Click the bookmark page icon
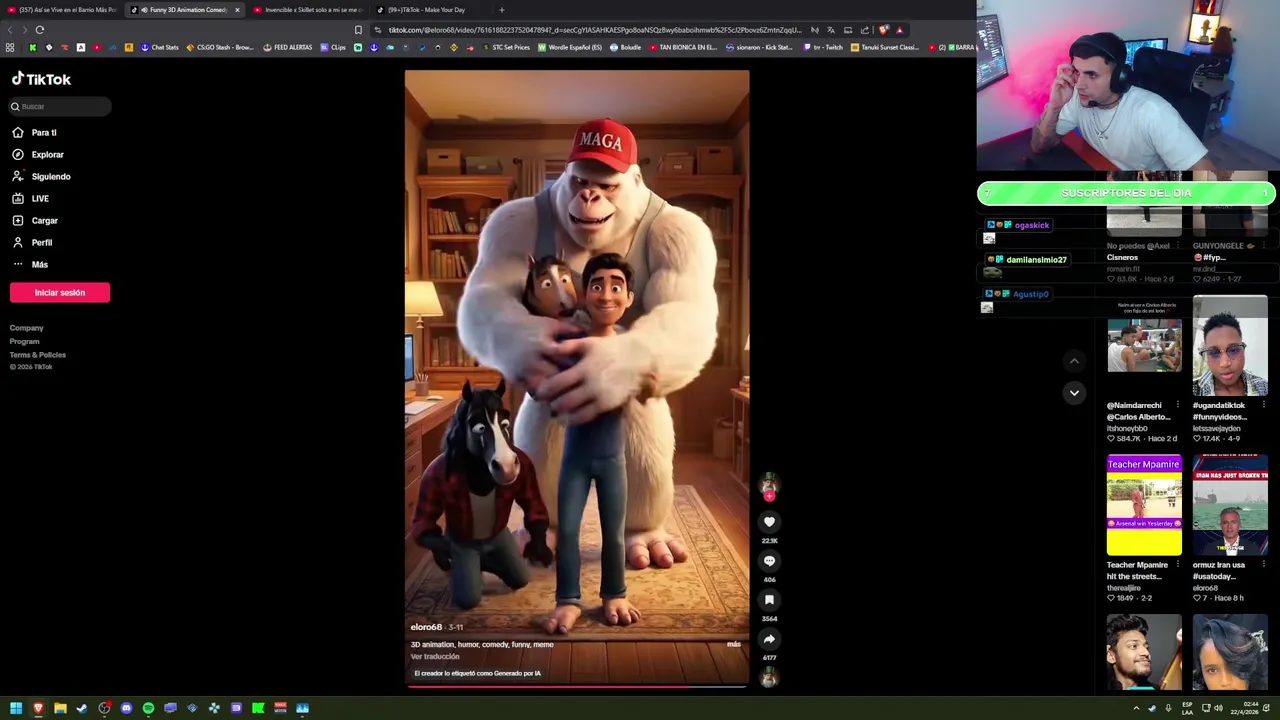The height and width of the screenshot is (720, 1280). coord(358,30)
